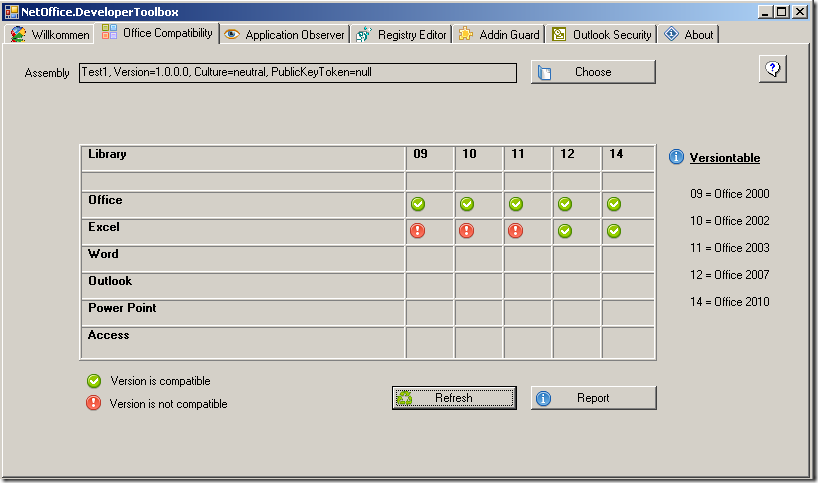The height and width of the screenshot is (483, 818).
Task: Click the Excel 12 compatible green checkmark
Action: (565, 231)
